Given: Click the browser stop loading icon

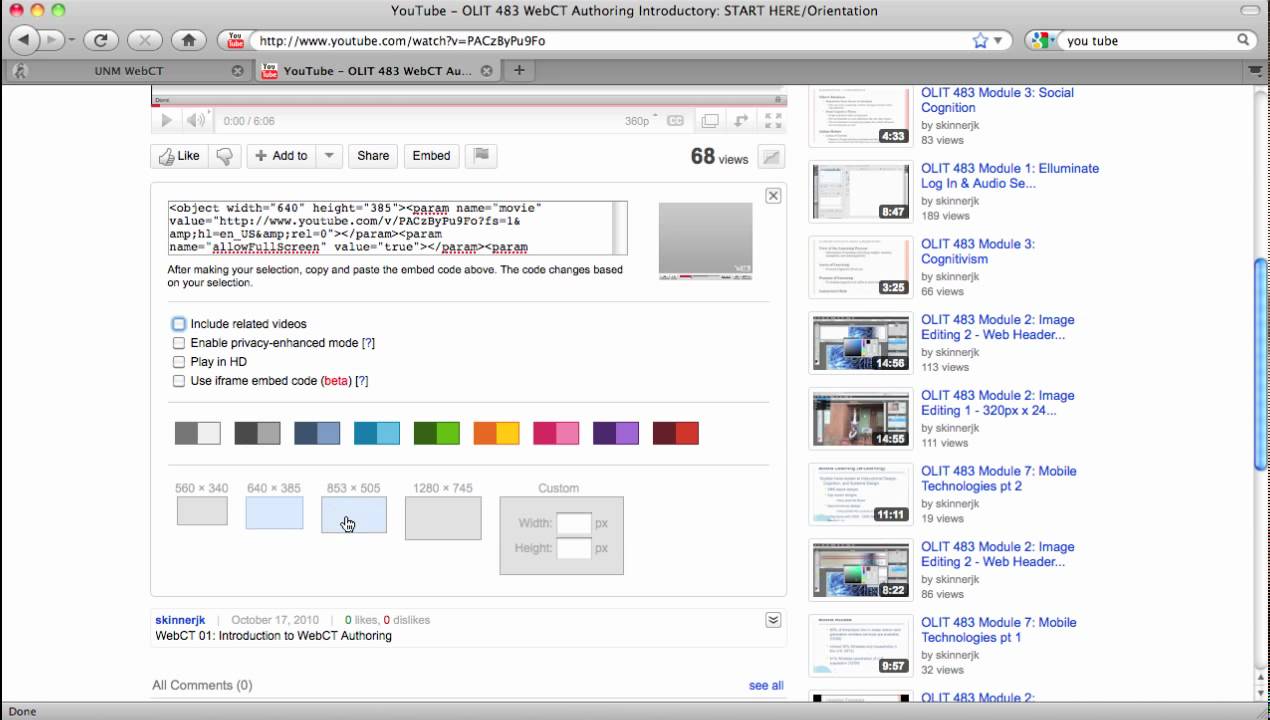Looking at the screenshot, I should pyautogui.click(x=145, y=41).
